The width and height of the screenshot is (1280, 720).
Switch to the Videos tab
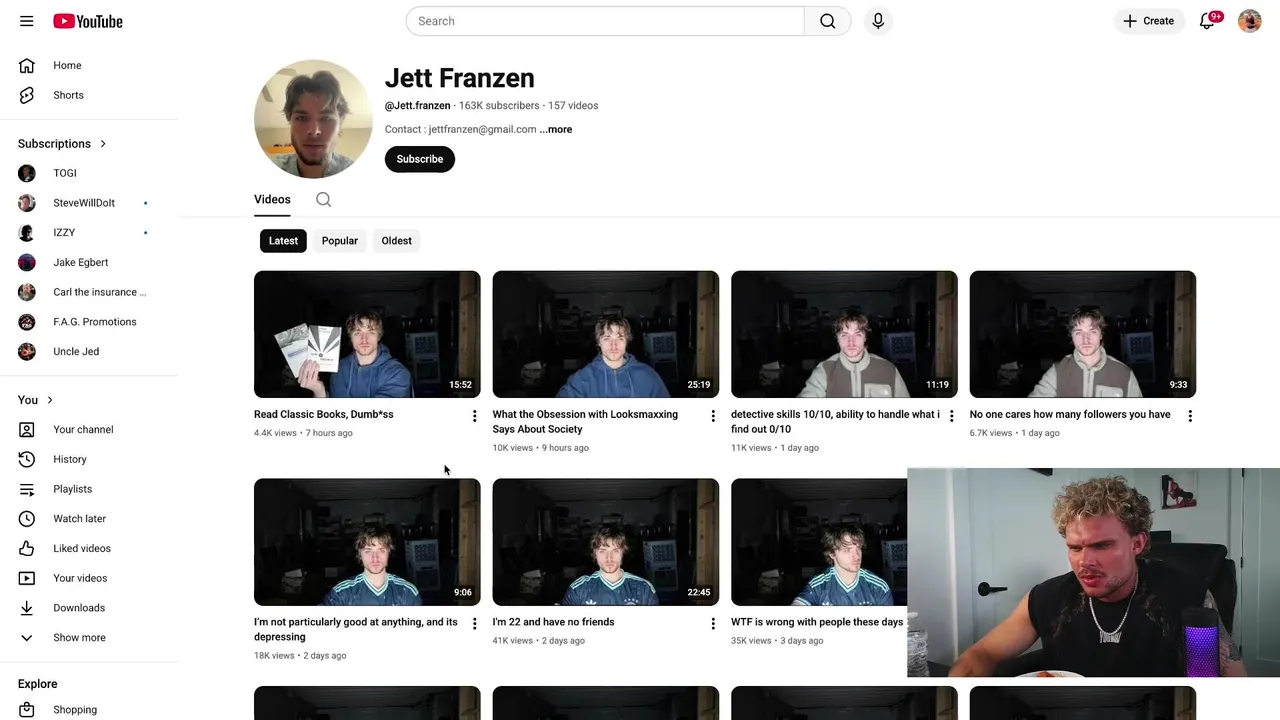pyautogui.click(x=272, y=200)
